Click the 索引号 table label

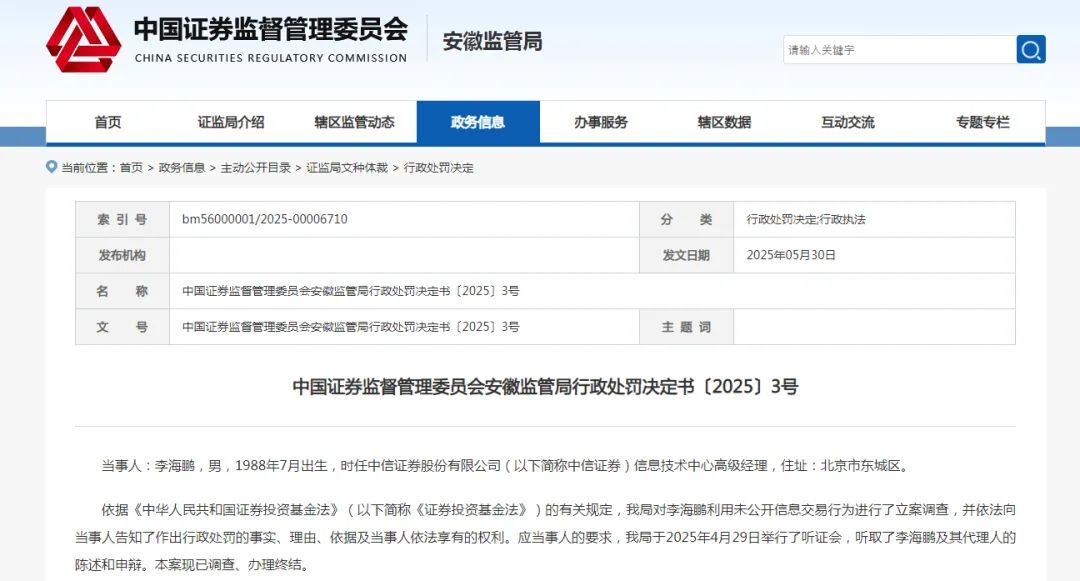coord(123,220)
